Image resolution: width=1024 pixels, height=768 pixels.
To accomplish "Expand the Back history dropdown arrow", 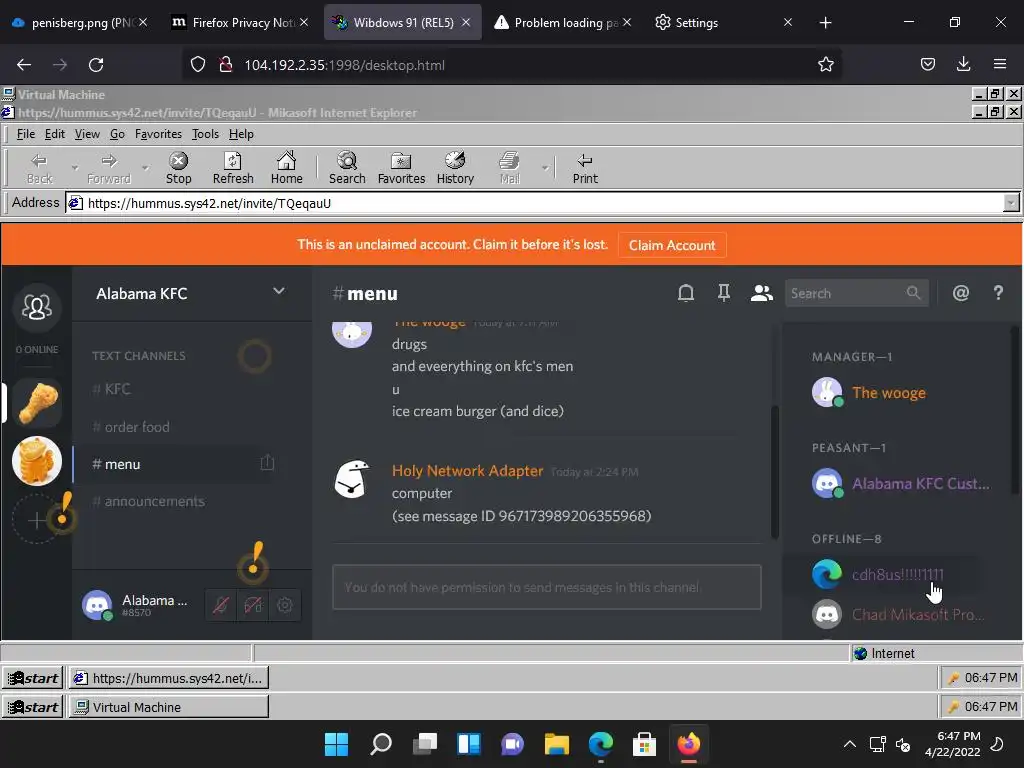I will pyautogui.click(x=74, y=168).
